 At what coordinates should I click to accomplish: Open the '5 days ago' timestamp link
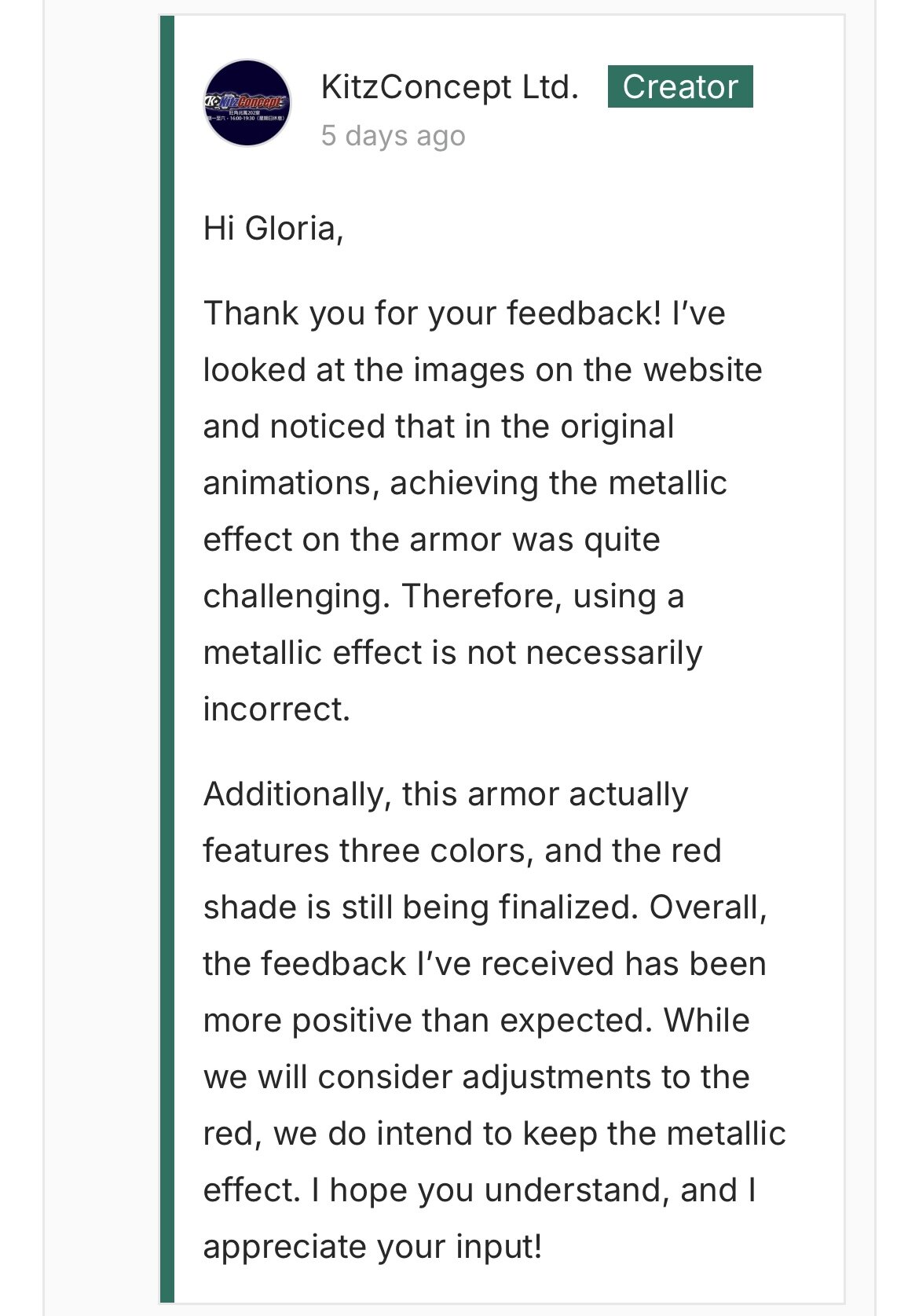[394, 136]
